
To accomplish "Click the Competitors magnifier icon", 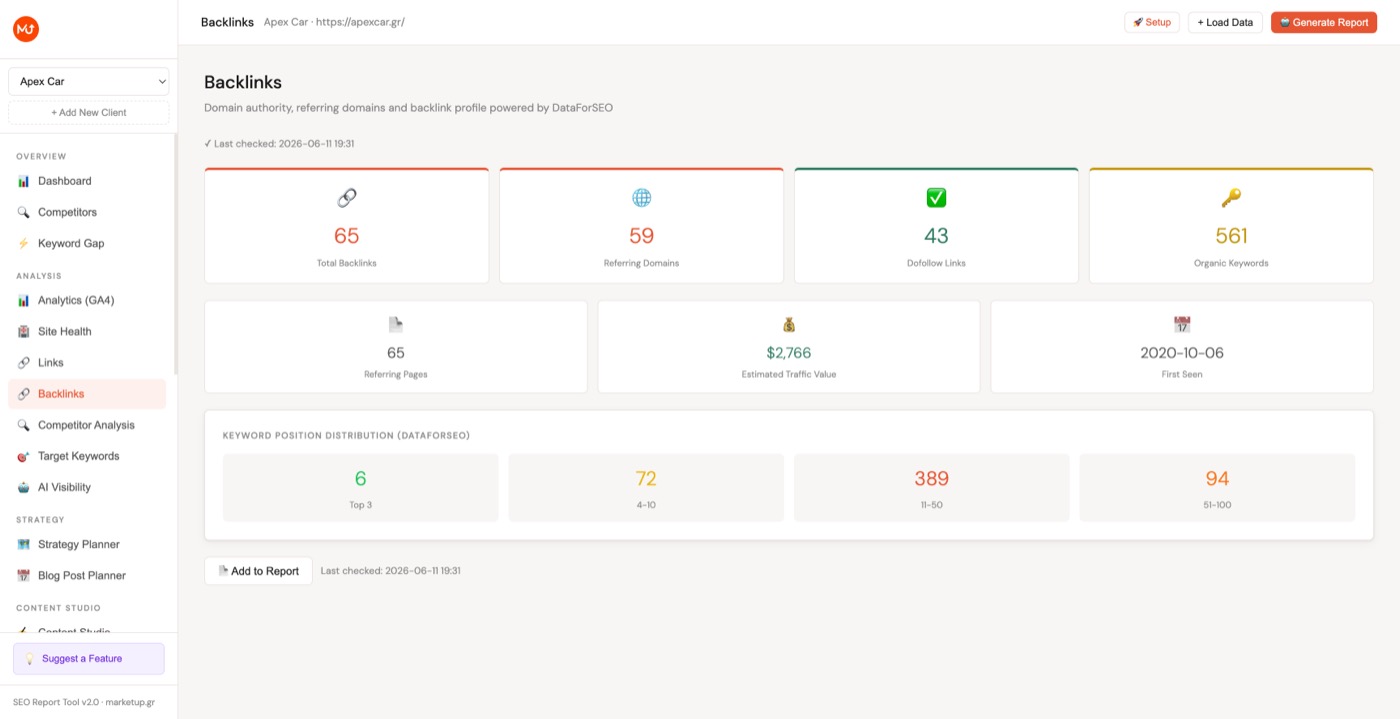I will tap(24, 212).
